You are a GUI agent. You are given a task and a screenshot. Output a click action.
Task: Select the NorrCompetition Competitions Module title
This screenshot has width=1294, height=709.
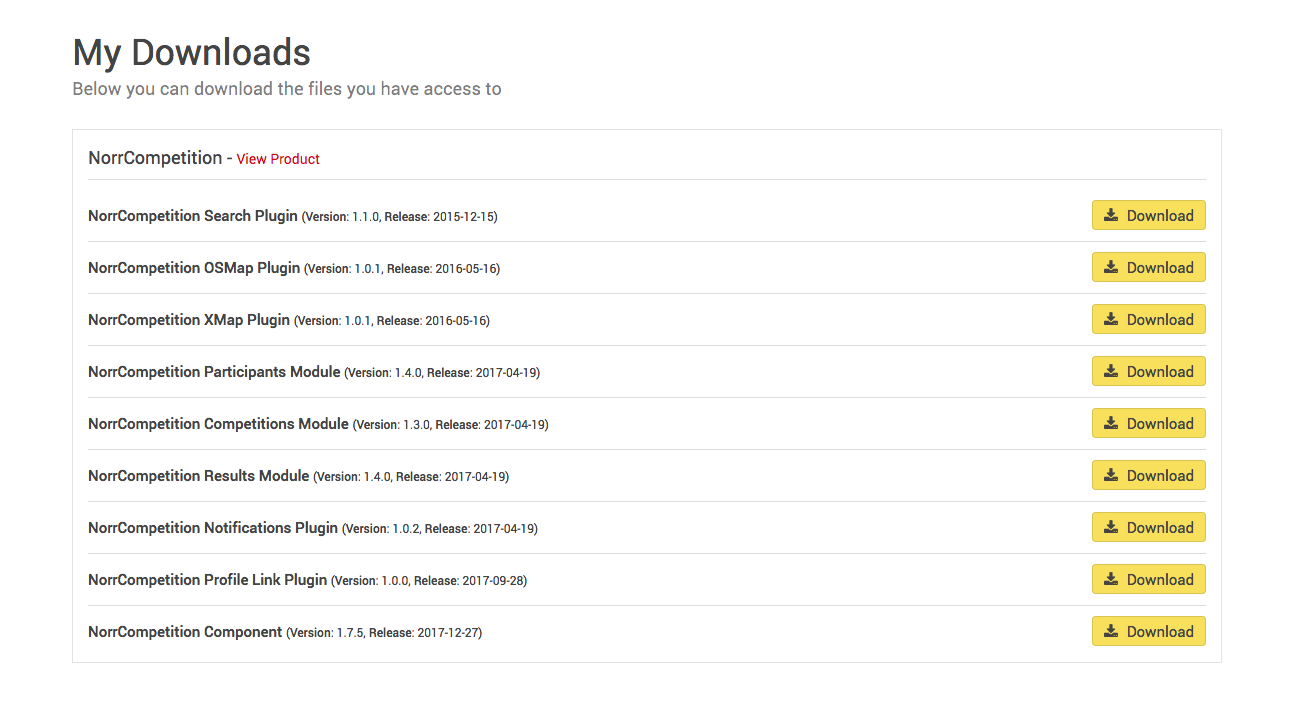tap(218, 424)
